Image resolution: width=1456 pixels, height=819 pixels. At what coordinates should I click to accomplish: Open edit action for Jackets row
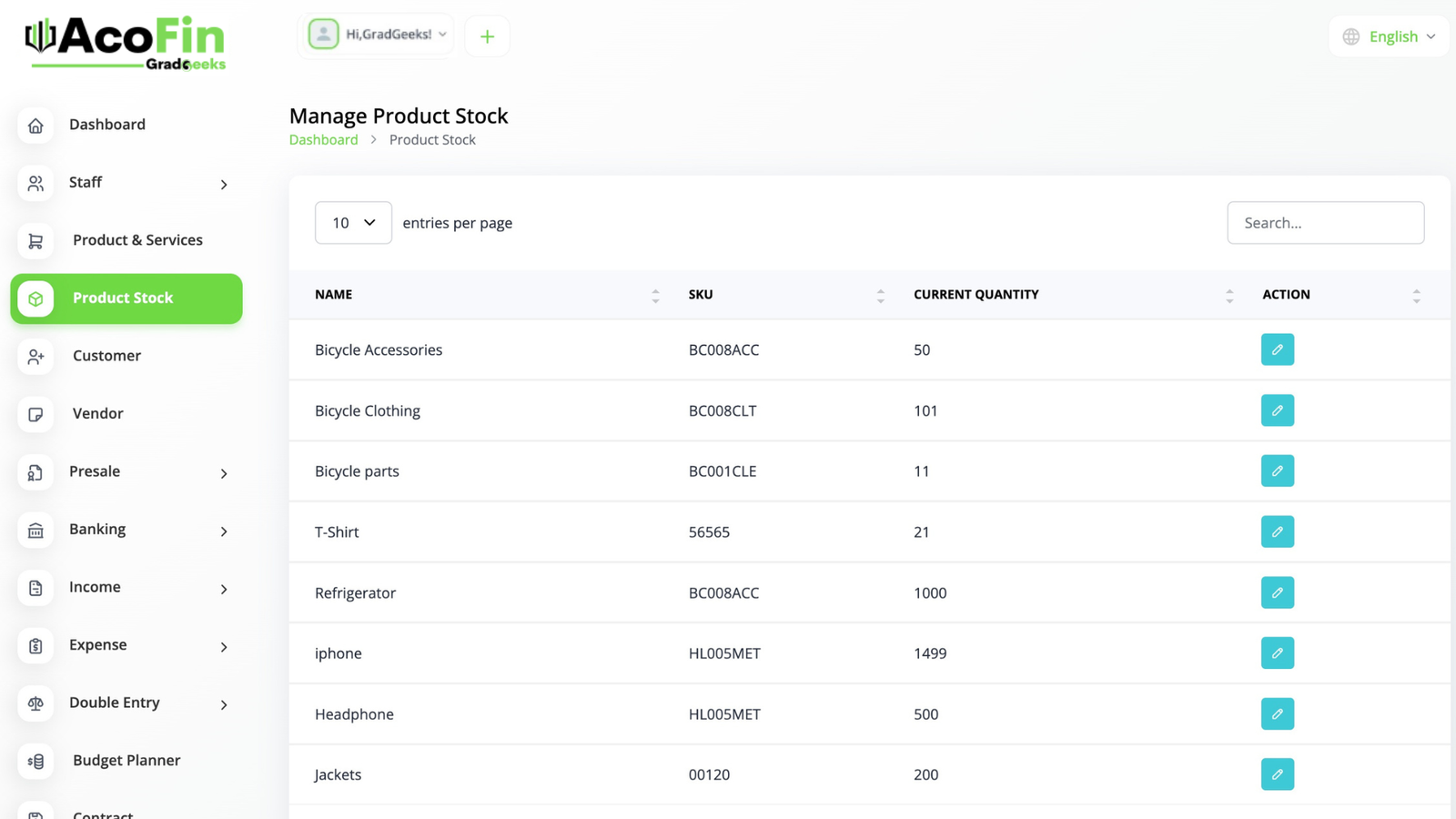1277,774
